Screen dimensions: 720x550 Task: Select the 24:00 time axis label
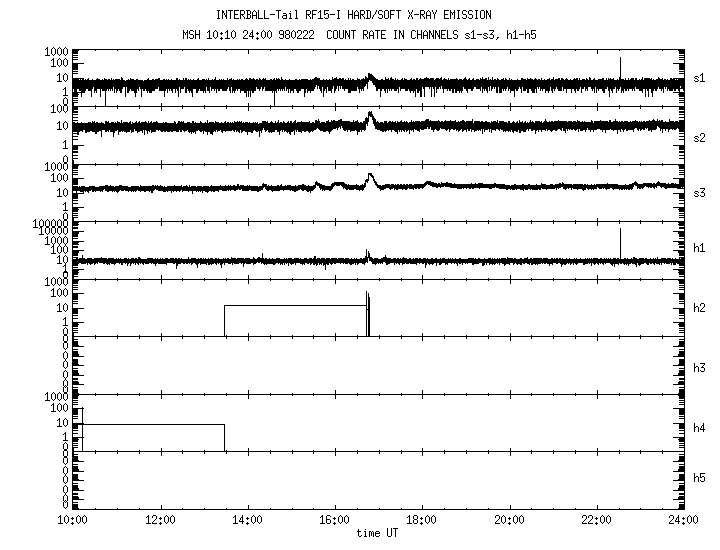pyautogui.click(x=684, y=520)
